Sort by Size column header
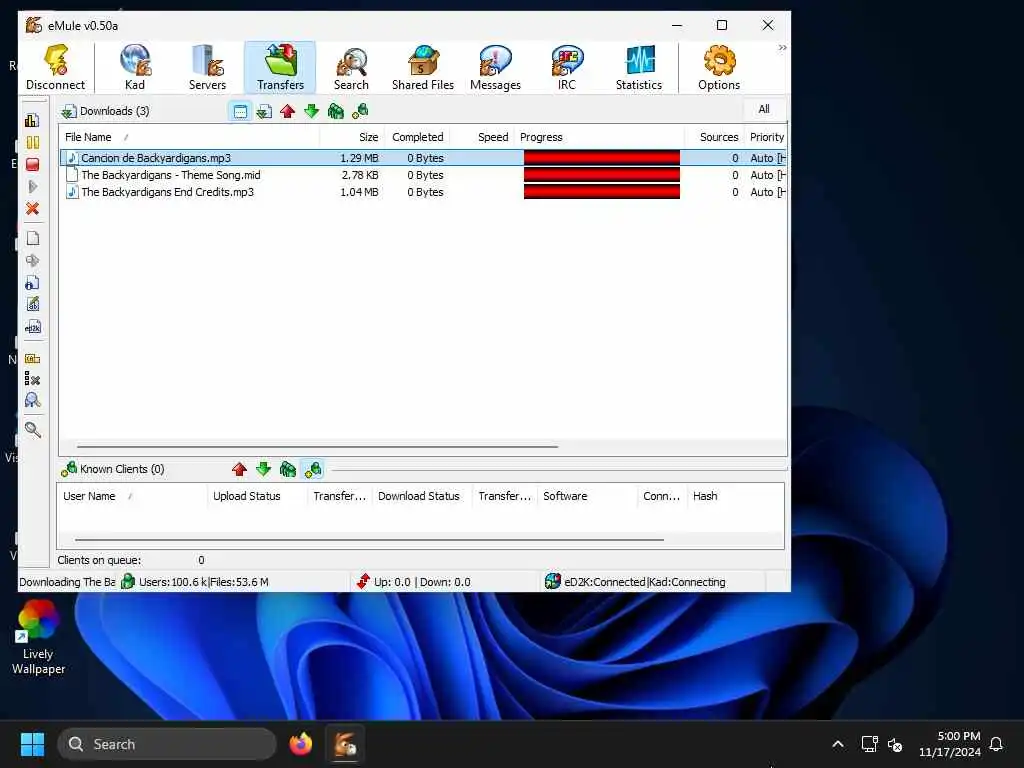The width and height of the screenshot is (1024, 768). point(351,137)
